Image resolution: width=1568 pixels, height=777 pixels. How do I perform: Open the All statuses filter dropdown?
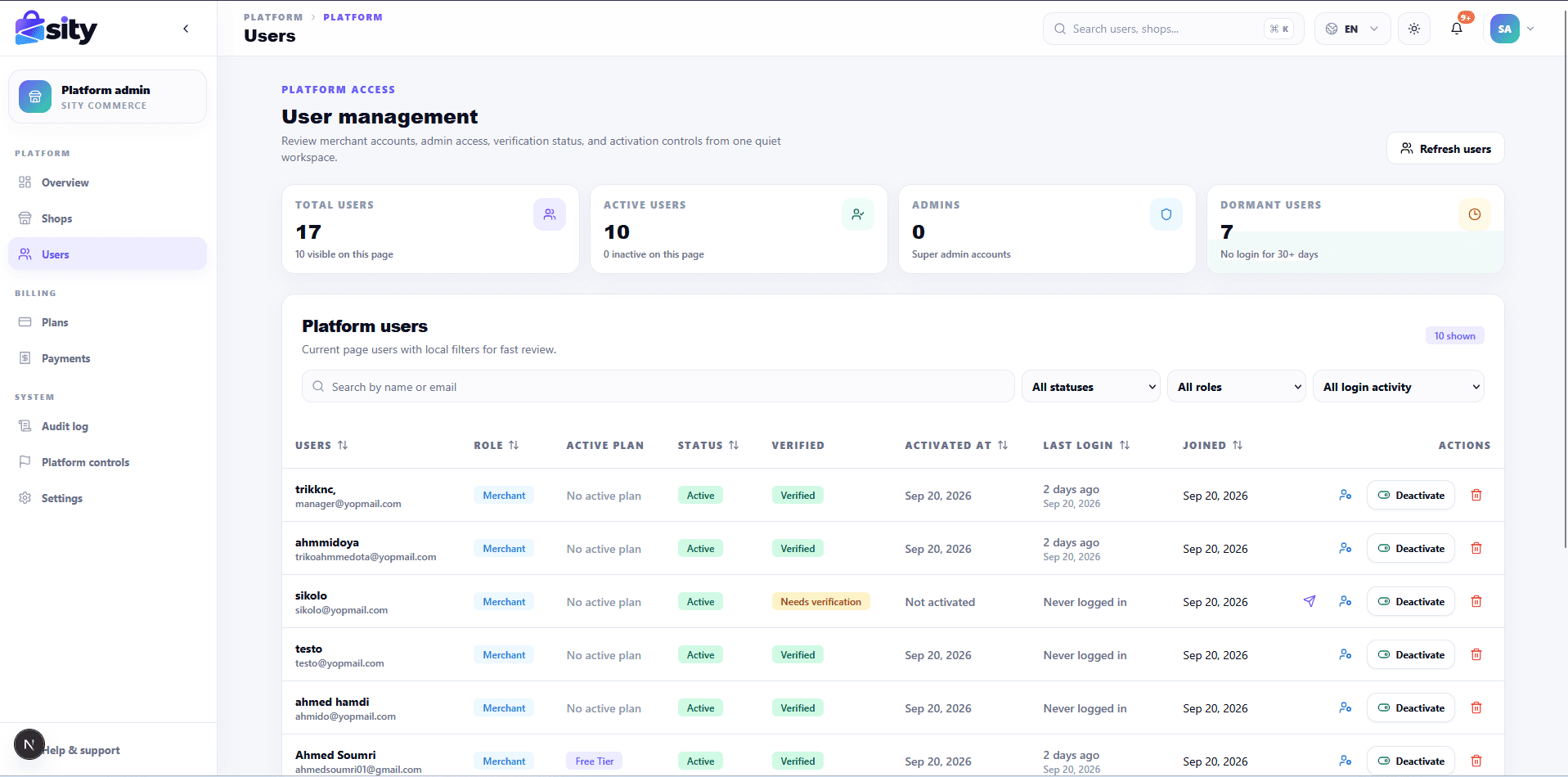[1091, 386]
